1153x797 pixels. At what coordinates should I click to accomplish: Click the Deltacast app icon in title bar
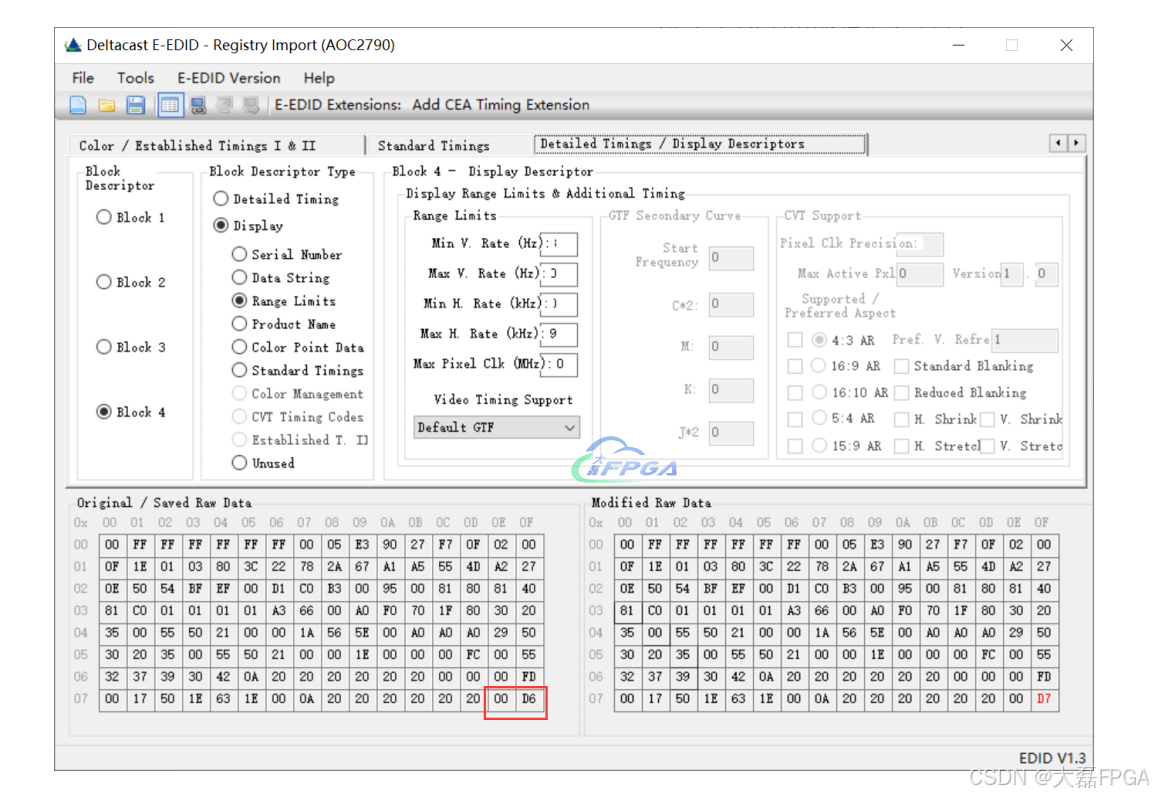click(x=73, y=45)
